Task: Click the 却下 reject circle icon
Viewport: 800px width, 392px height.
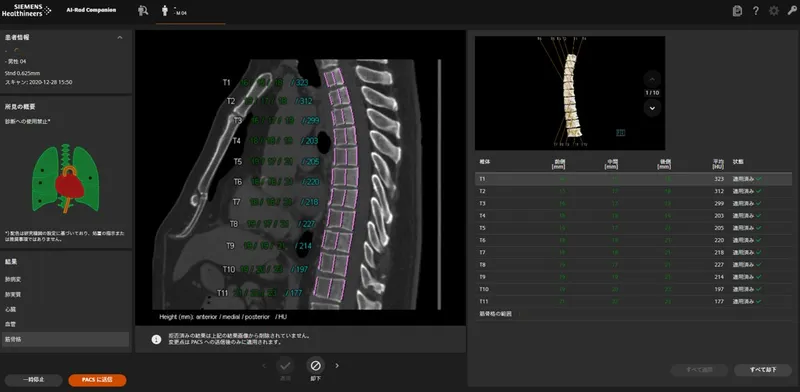Action: click(315, 365)
